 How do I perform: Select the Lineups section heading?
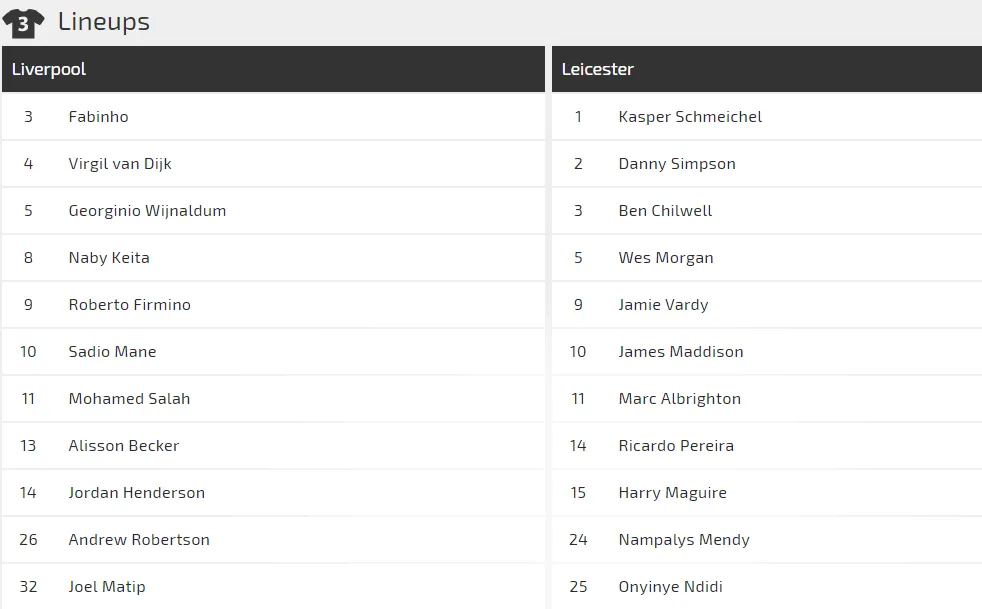[104, 21]
